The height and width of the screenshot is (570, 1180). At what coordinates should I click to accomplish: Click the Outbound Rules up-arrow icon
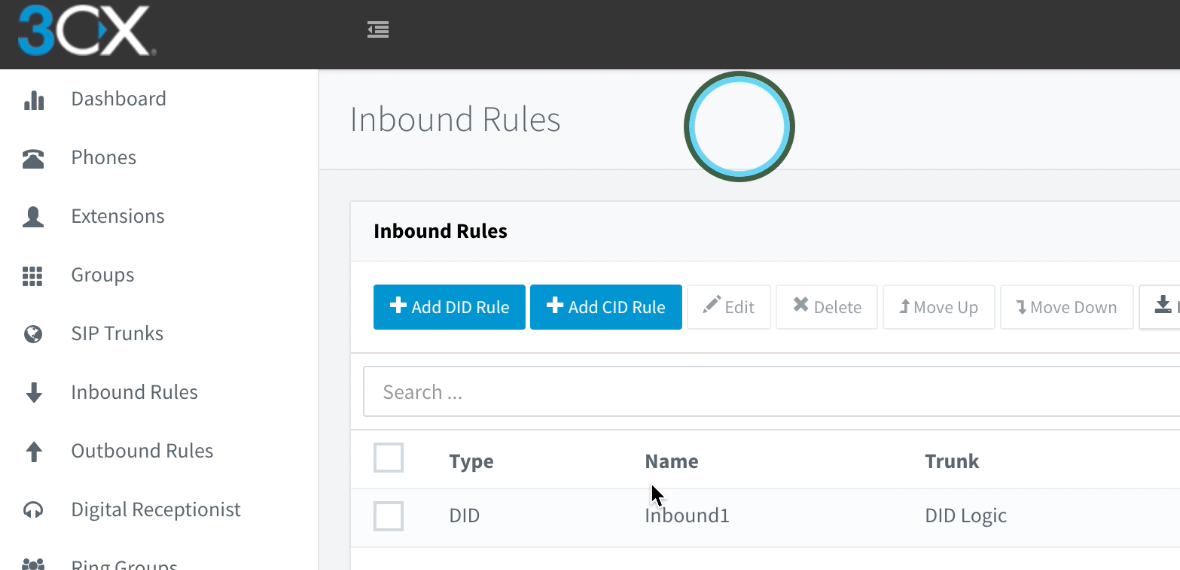coord(34,452)
